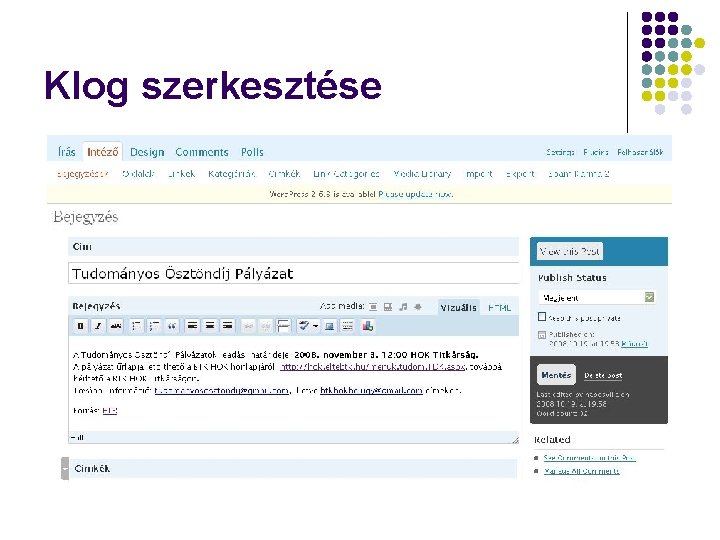Insert ordered numbered list
The width and height of the screenshot is (720, 540).
[154, 326]
